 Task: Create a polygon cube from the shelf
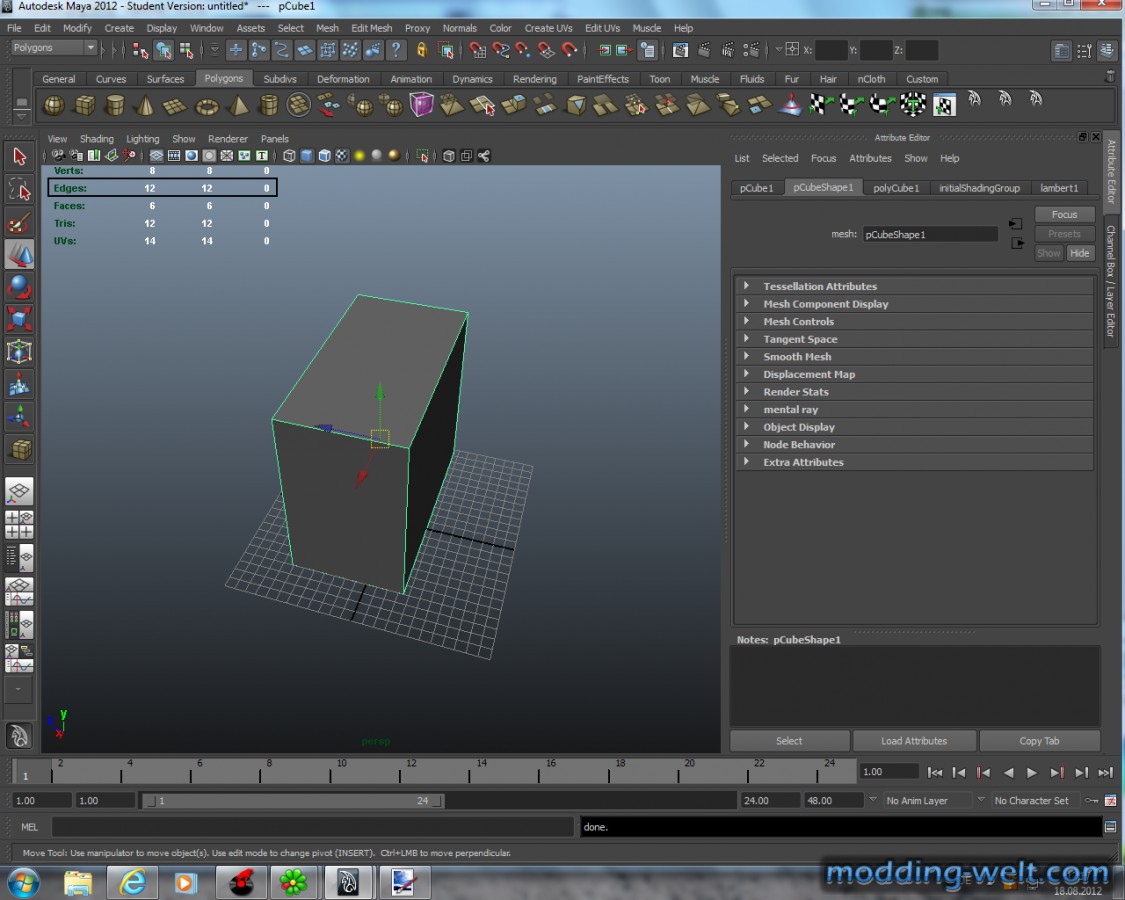(x=85, y=106)
